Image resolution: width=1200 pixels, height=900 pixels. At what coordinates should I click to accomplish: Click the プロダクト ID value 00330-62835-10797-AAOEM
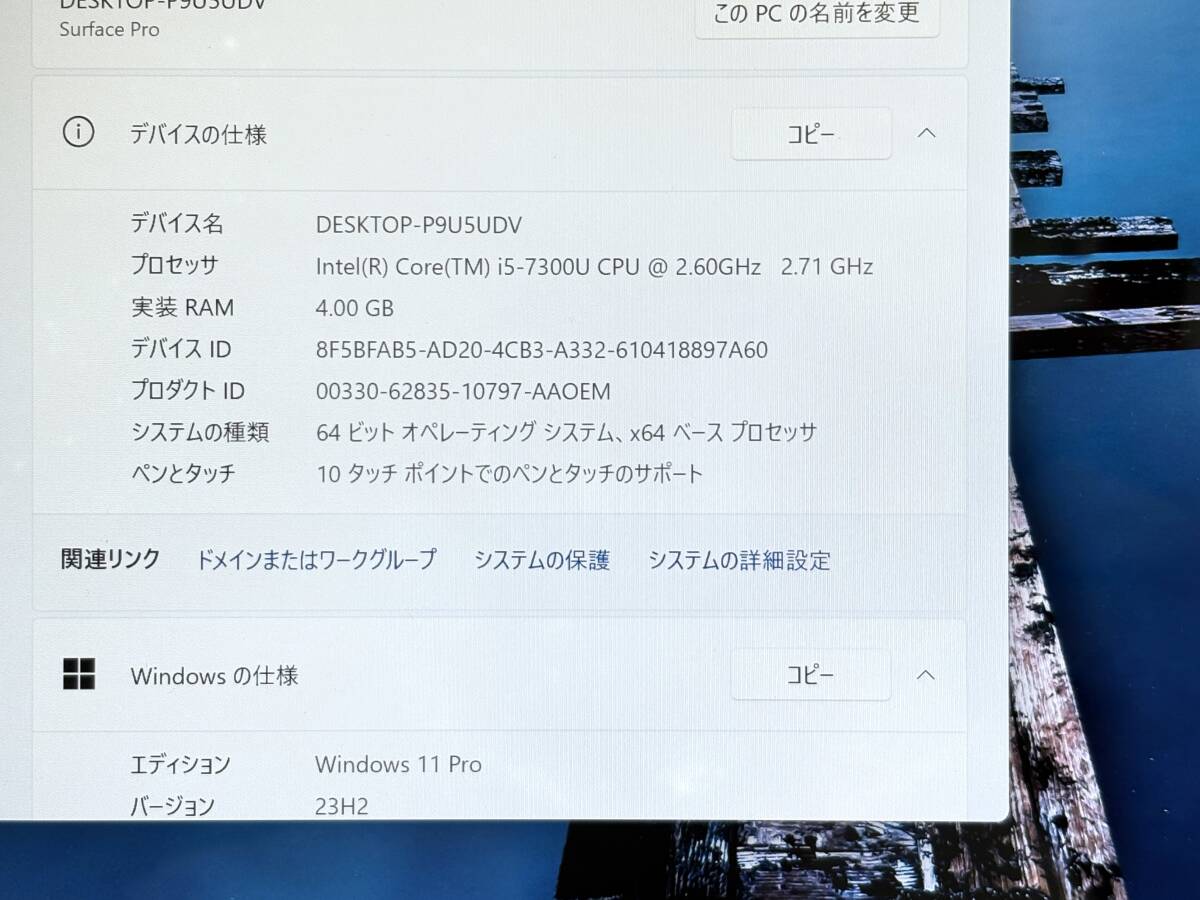tap(462, 391)
